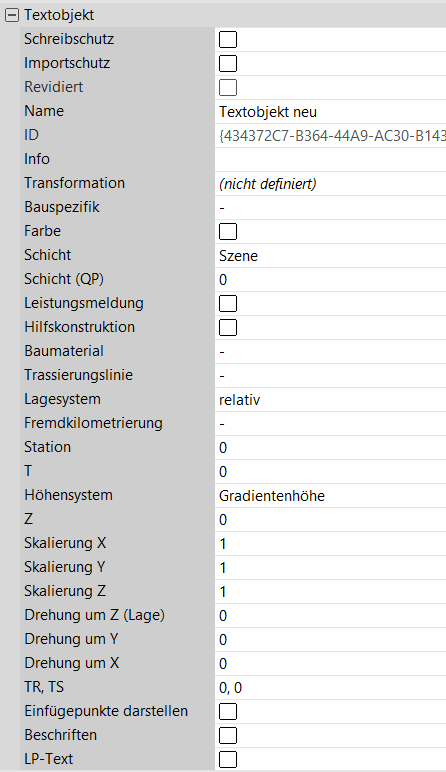The image size is (446, 772).
Task: Enable the Schreibschutz checkbox
Action: click(x=228, y=39)
